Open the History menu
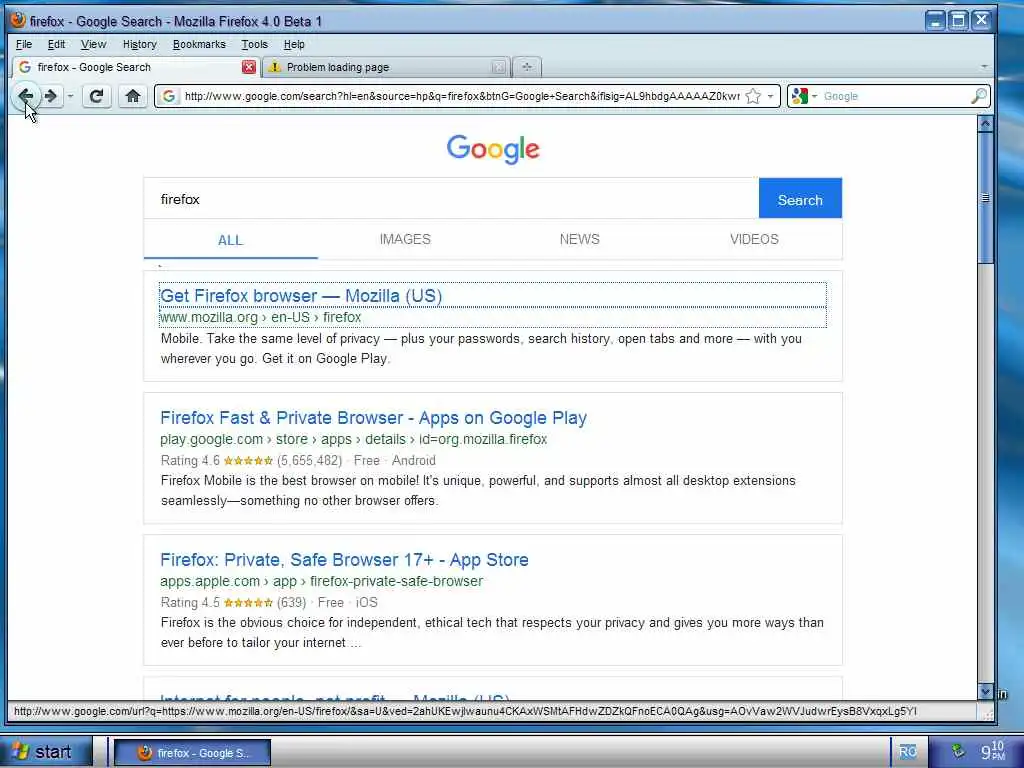Screen dimensions: 1024x768 tap(140, 44)
